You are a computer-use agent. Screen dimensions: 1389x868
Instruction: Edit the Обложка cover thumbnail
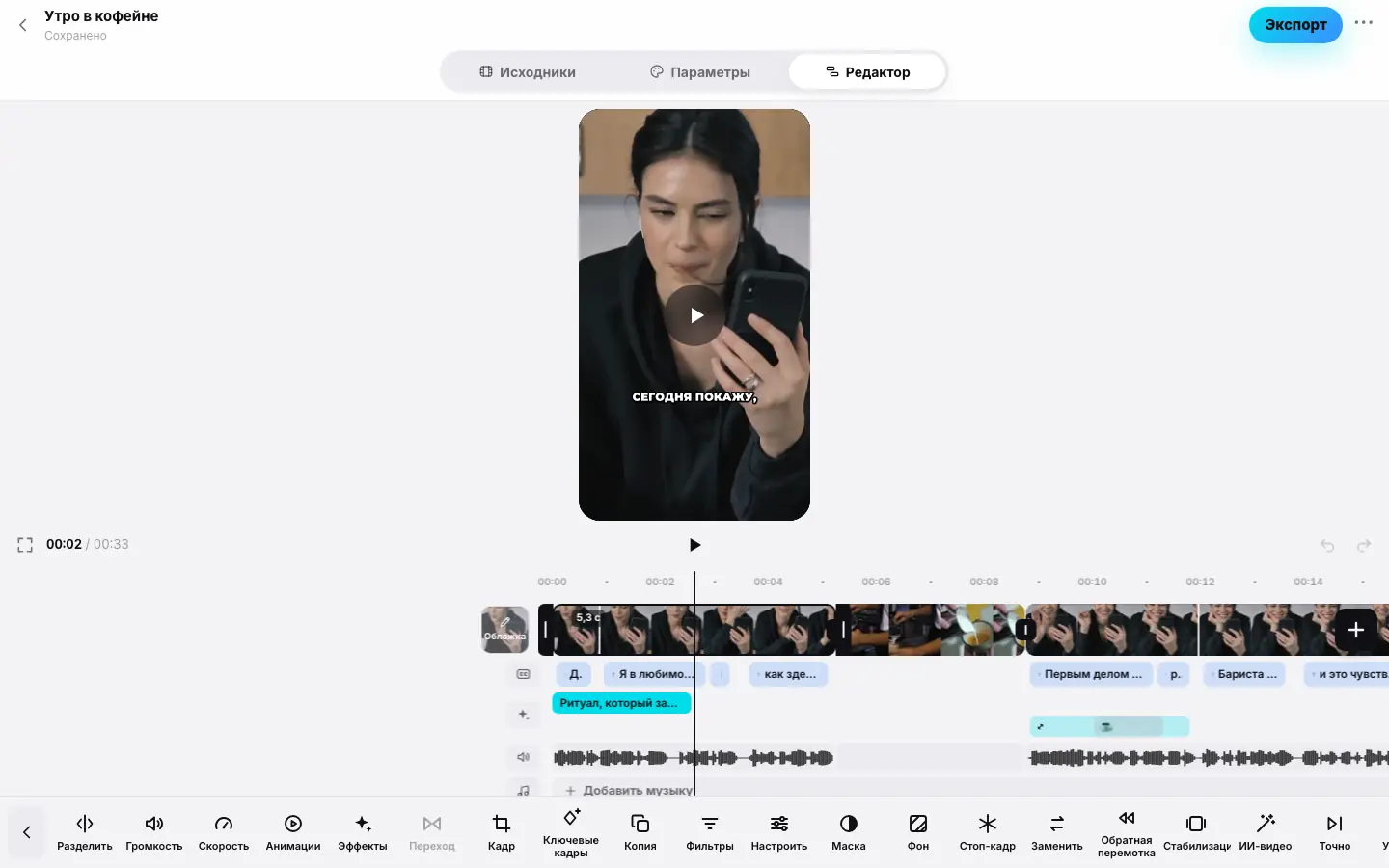coord(504,630)
